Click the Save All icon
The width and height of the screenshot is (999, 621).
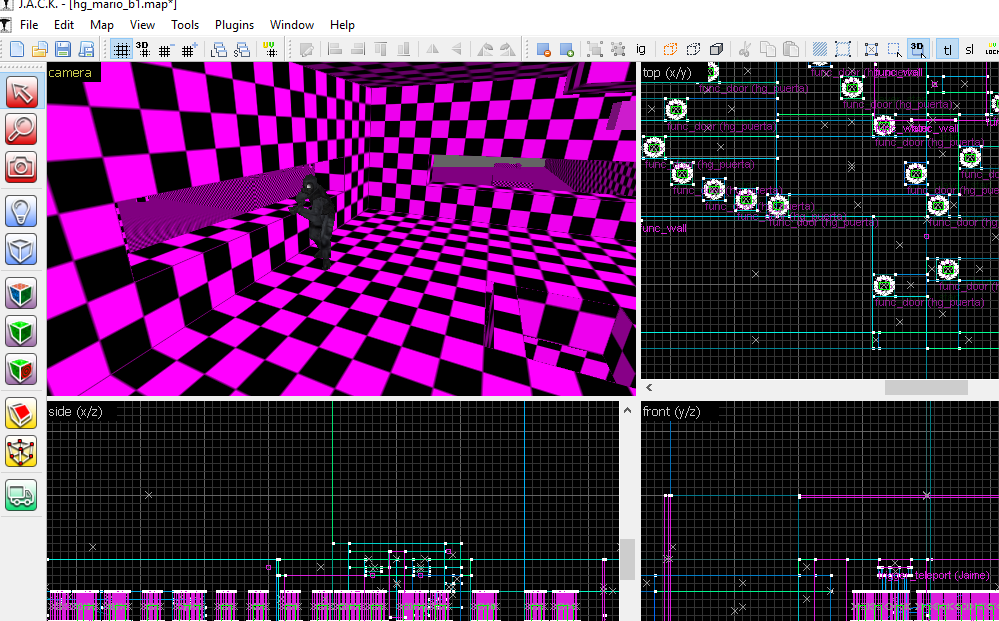[x=86, y=49]
